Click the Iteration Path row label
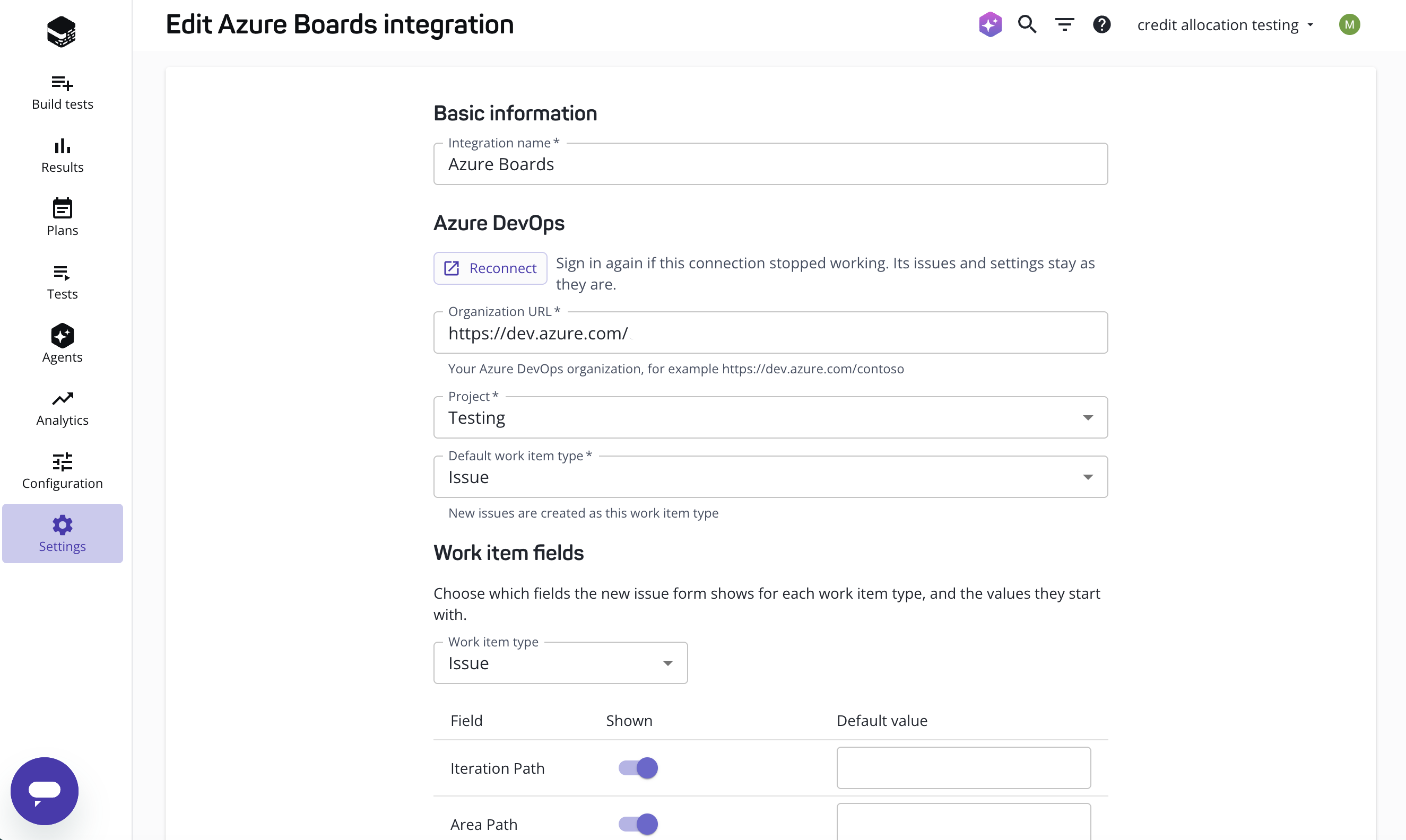The height and width of the screenshot is (840, 1406). click(x=497, y=768)
